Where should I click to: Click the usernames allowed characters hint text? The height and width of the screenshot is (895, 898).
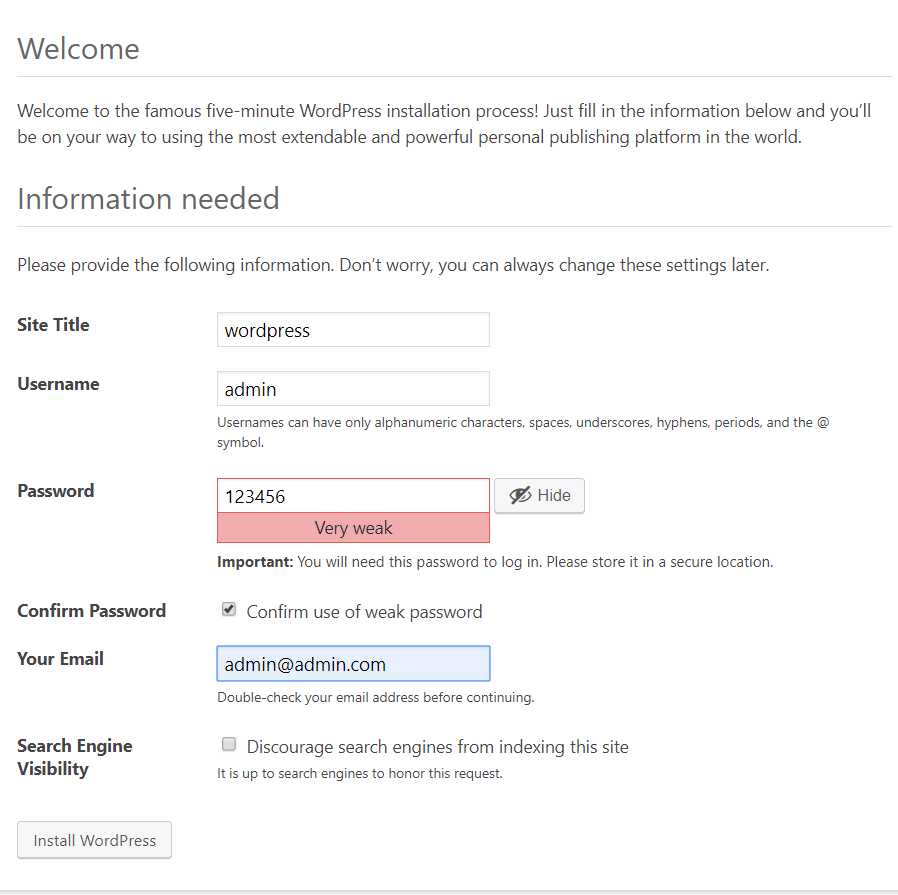523,432
